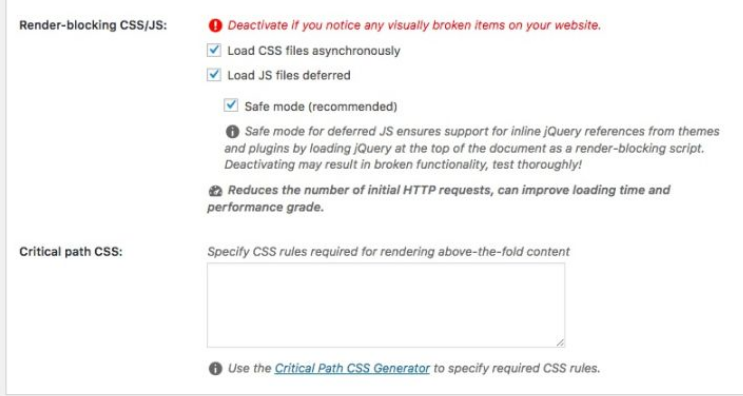Click the red exclamation warning icon

coord(215,26)
